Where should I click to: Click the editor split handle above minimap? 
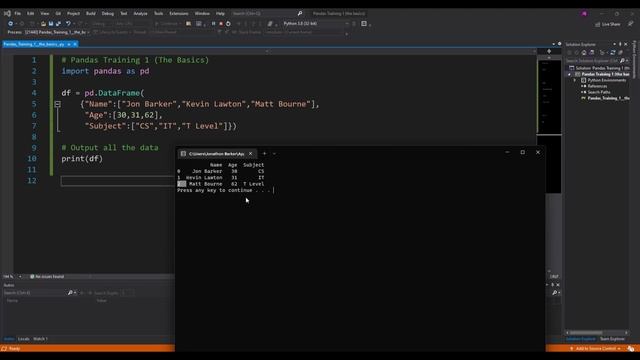coord(549,51)
